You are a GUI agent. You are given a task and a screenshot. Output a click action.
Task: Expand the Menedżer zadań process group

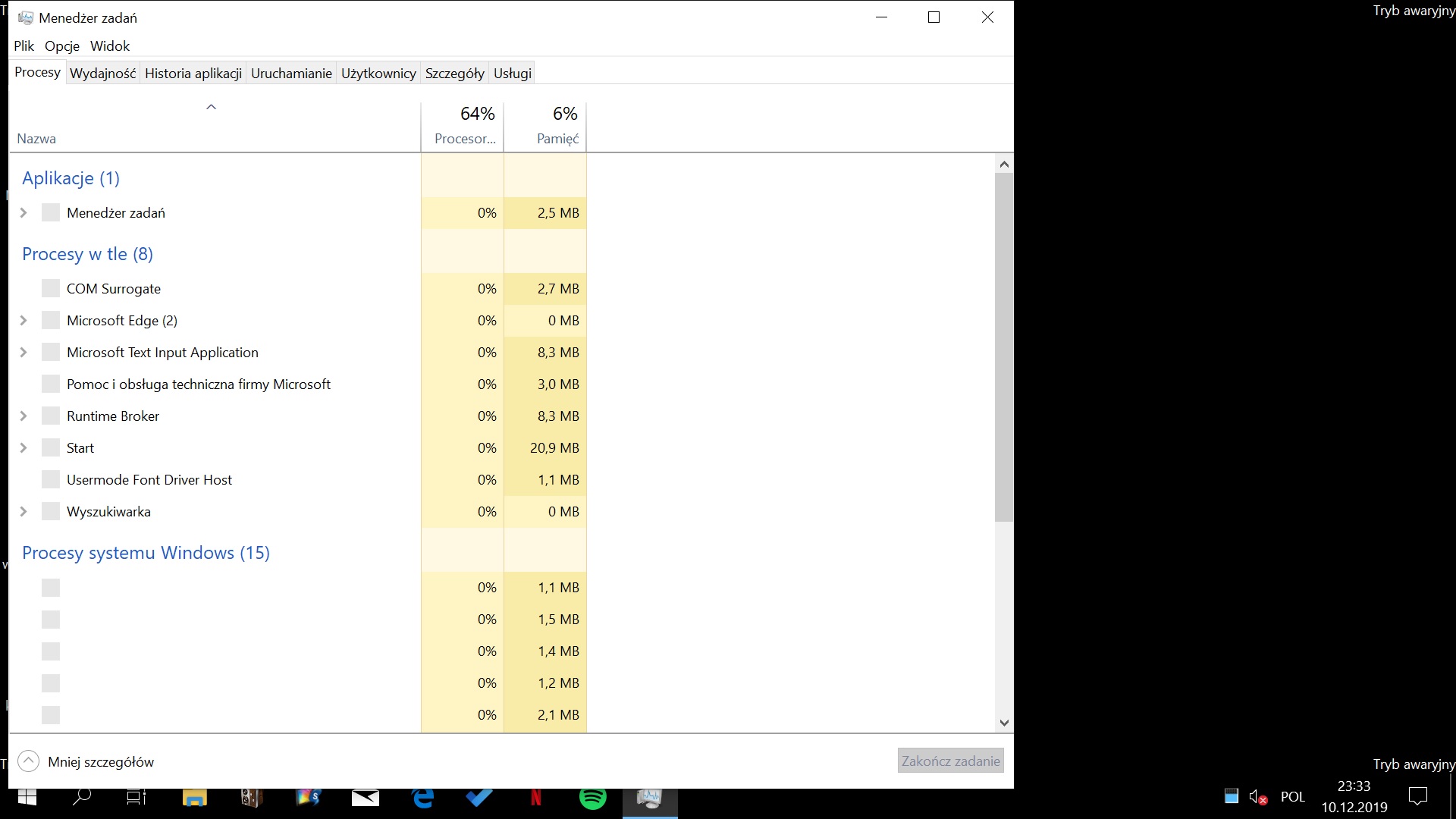(24, 213)
